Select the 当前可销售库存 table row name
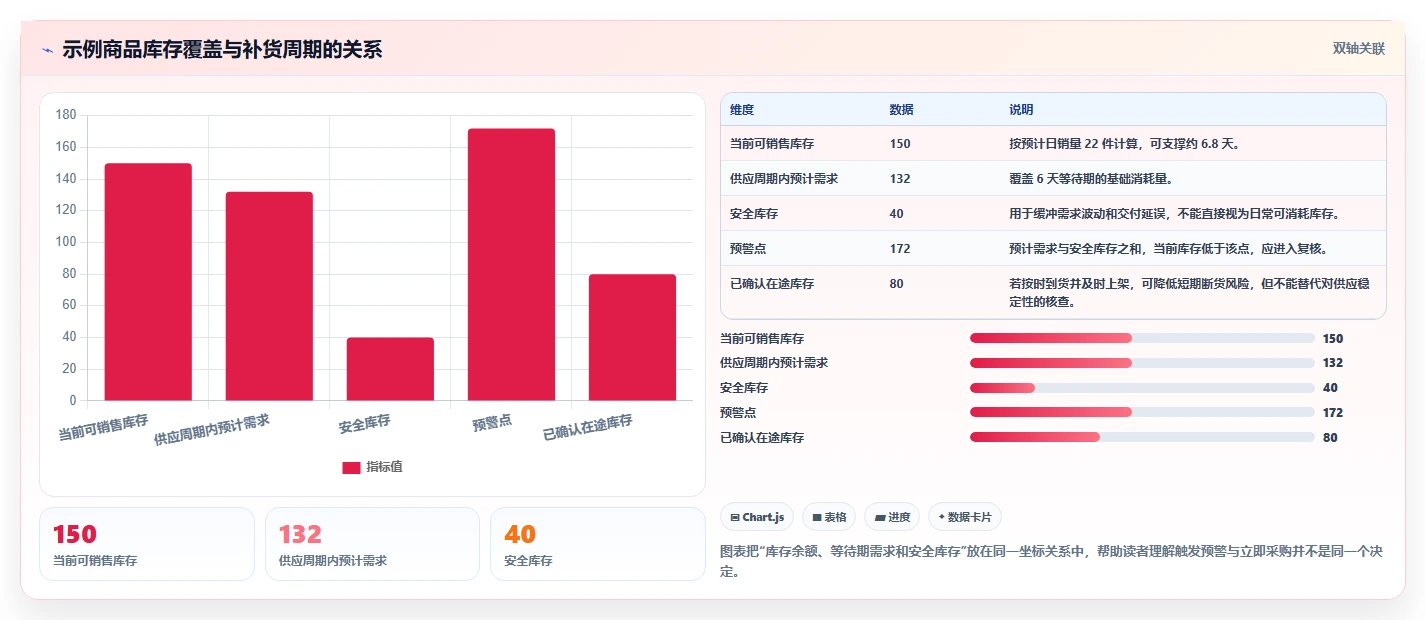Viewport: 1426px width, 620px height. coord(772,144)
